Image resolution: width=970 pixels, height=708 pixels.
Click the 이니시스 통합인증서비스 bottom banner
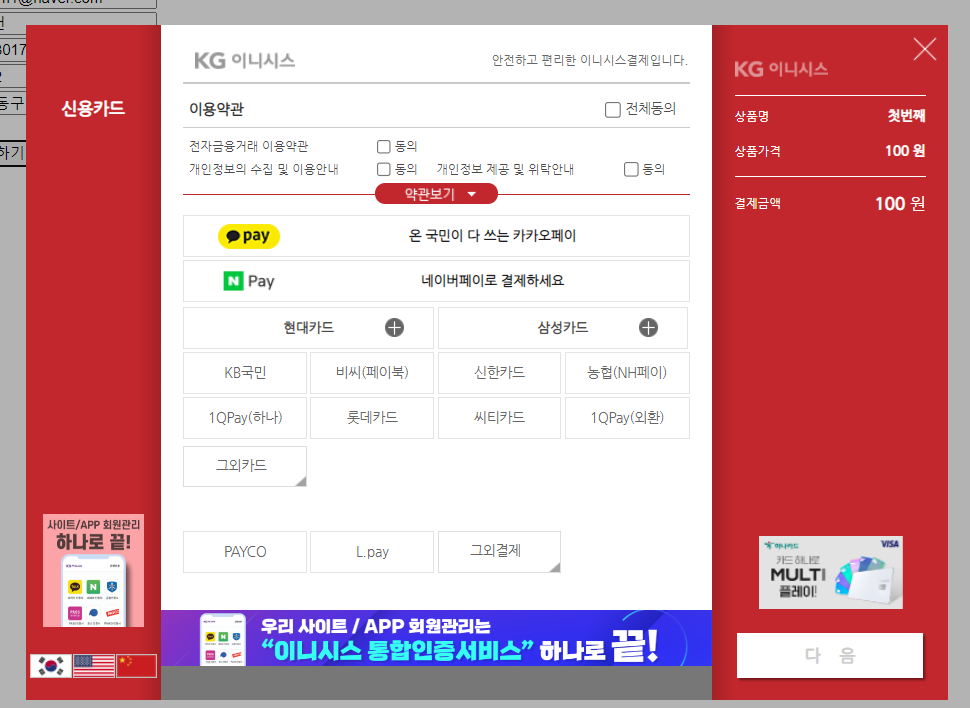436,638
